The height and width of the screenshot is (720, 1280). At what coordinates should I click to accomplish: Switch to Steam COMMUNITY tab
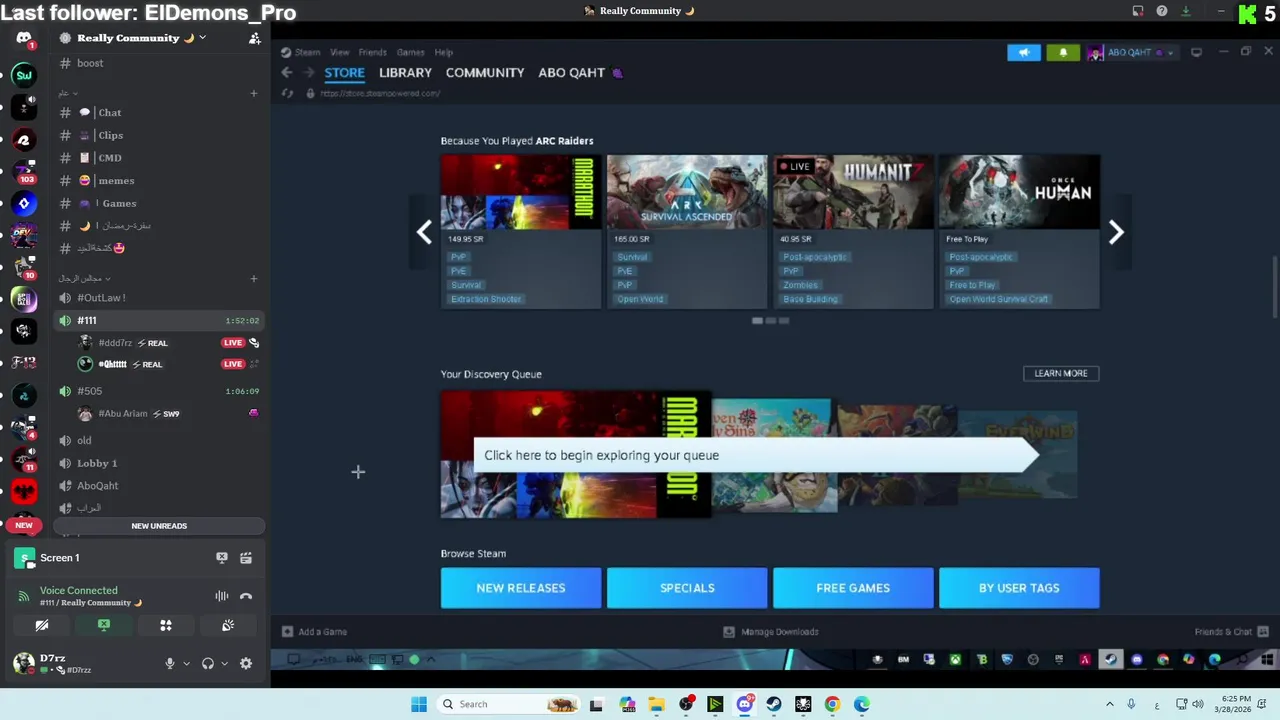[x=485, y=73]
